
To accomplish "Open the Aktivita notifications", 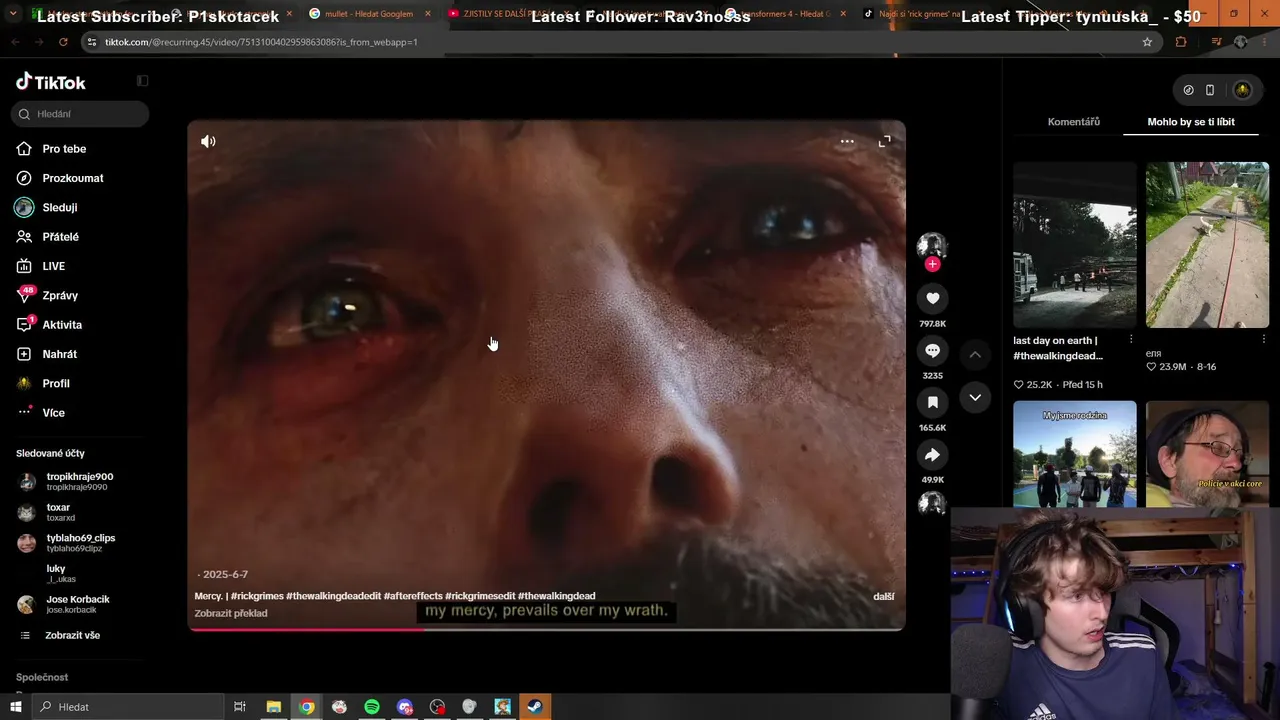I will point(62,325).
